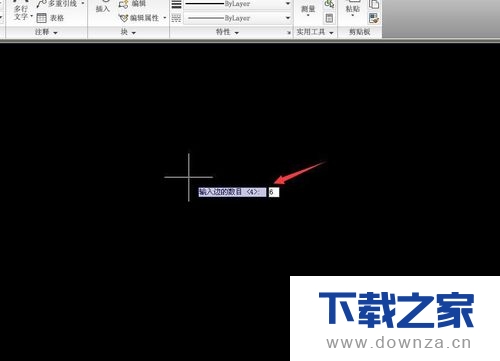Click the 测量 measure tool
Viewport: 500px width, 361px height.
pyautogui.click(x=308, y=10)
